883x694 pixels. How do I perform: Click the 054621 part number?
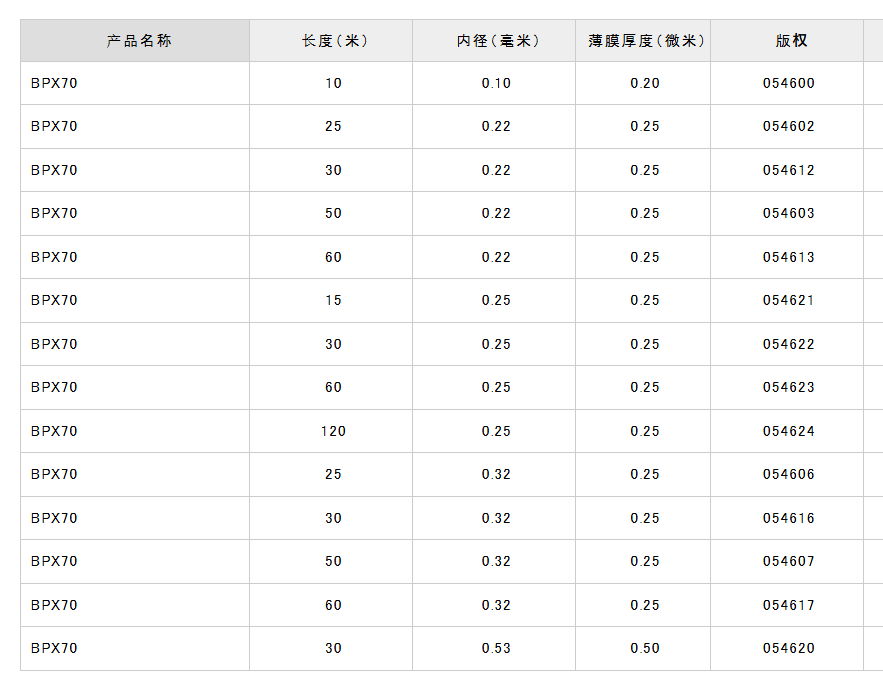(789, 300)
